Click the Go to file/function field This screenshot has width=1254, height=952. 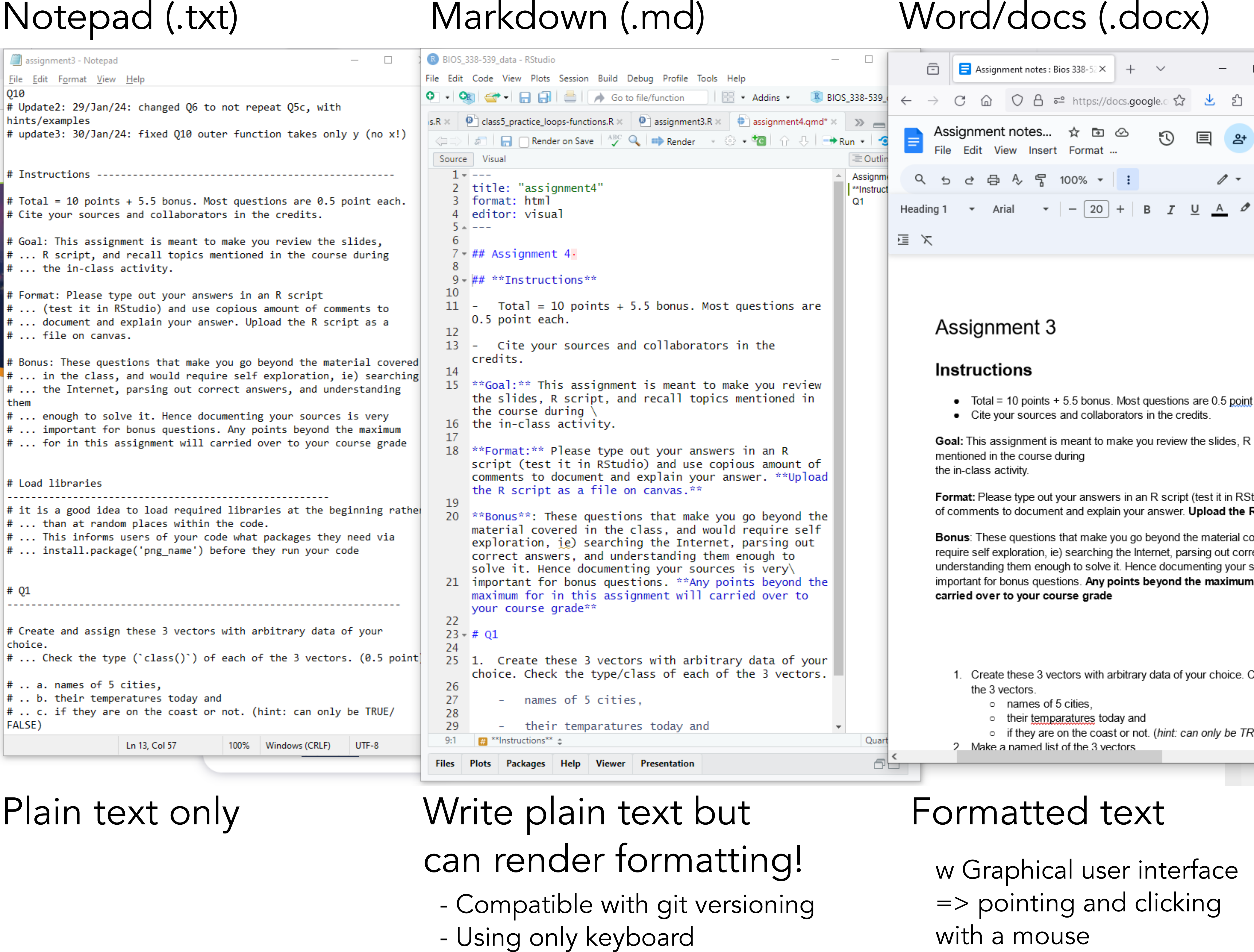click(647, 97)
